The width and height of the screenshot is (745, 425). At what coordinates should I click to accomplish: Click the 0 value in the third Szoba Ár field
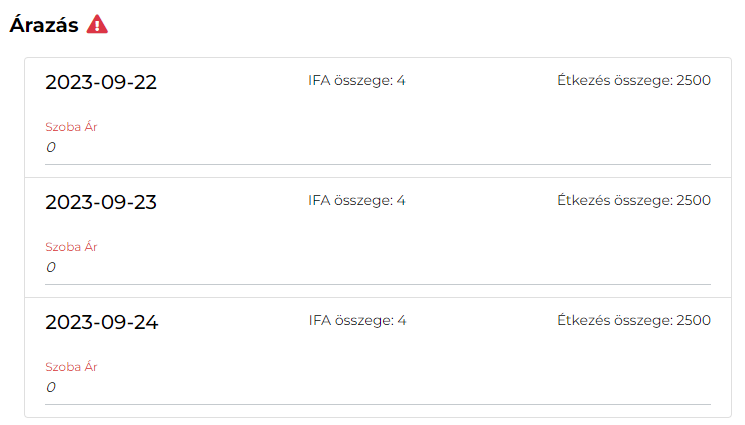coord(51,388)
